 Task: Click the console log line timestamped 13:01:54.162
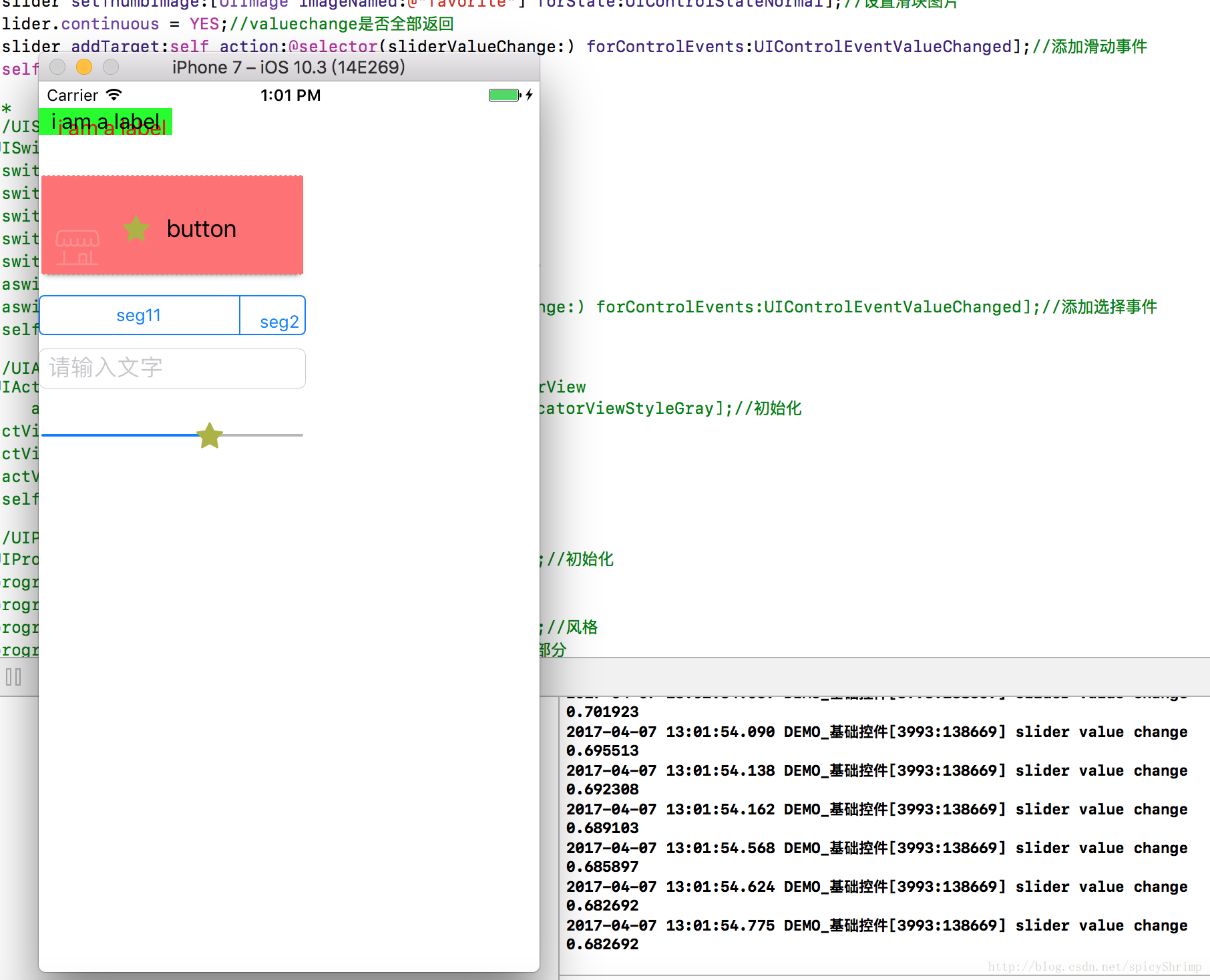click(877, 809)
